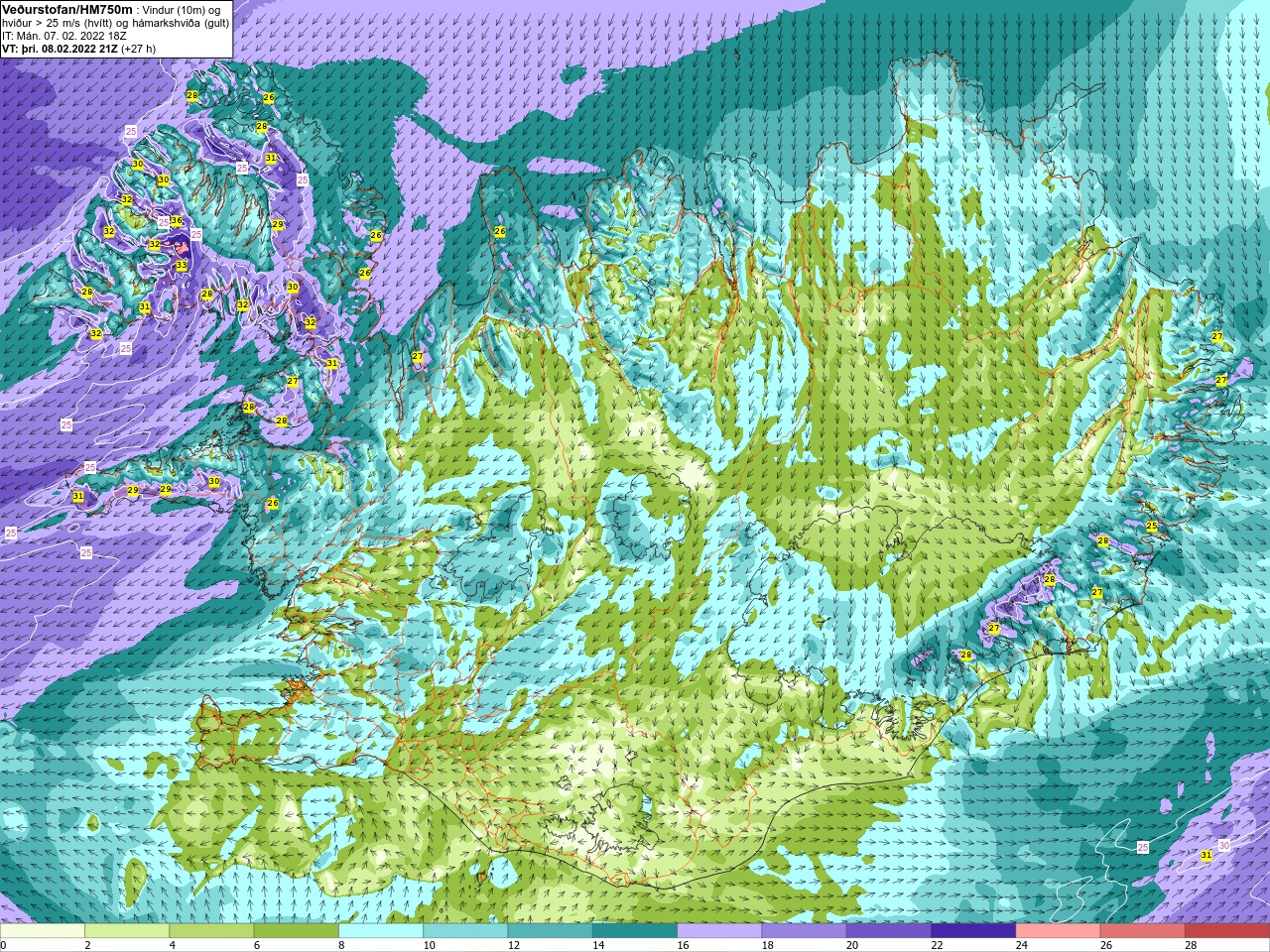Select the dark teal 14–16 m/s legend swatch

[635, 931]
